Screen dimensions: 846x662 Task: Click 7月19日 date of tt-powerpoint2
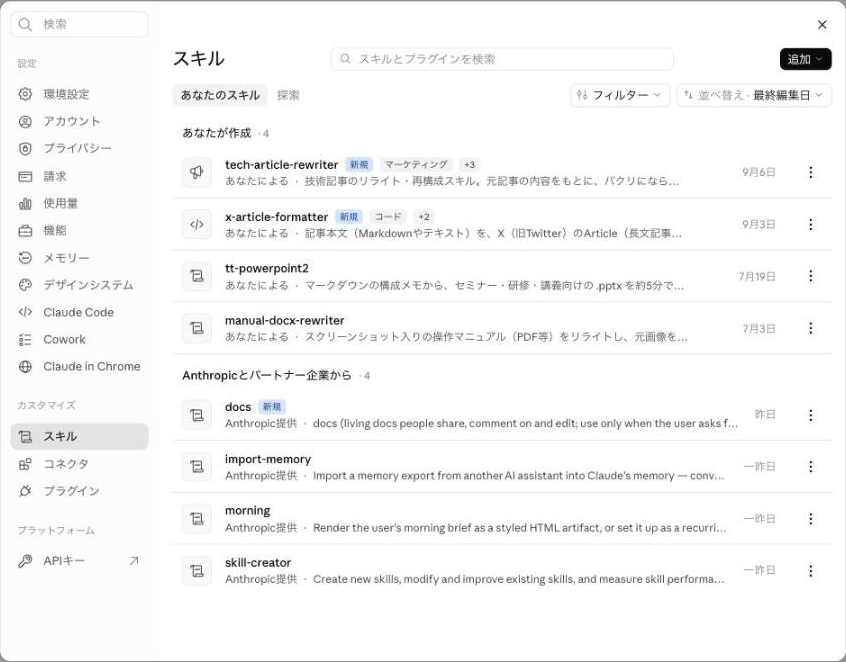click(x=757, y=277)
